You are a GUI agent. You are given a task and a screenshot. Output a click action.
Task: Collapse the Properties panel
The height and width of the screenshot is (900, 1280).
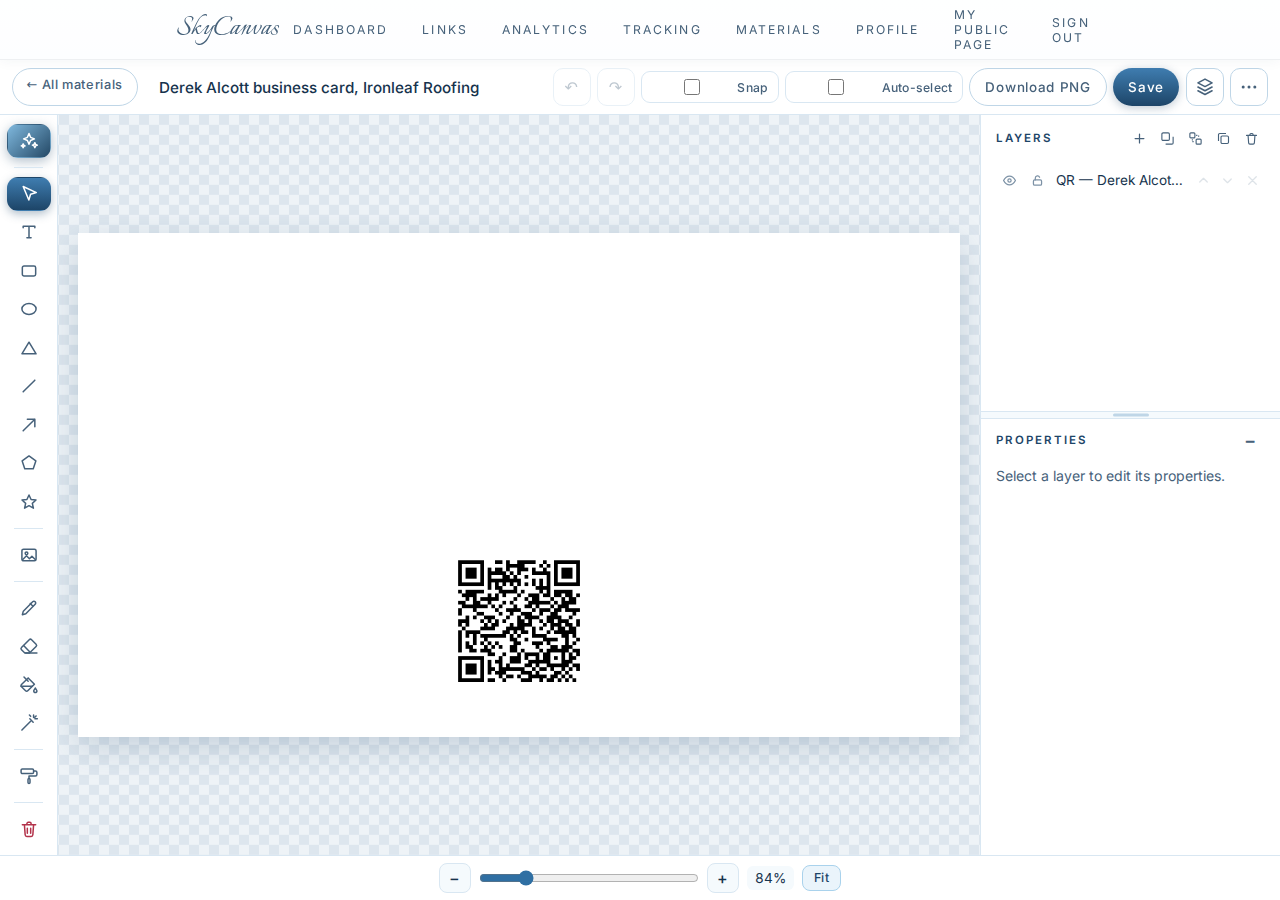coord(1250,441)
